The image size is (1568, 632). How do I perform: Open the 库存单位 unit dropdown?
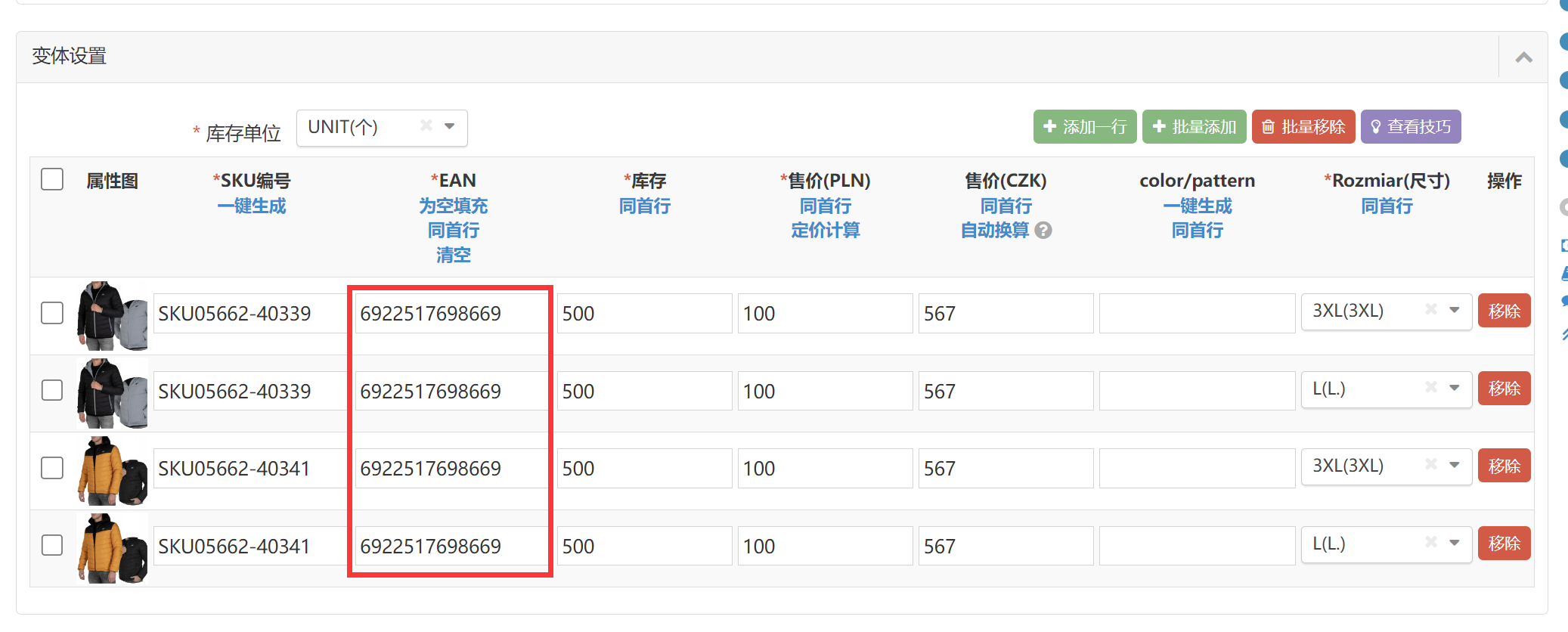[x=450, y=126]
